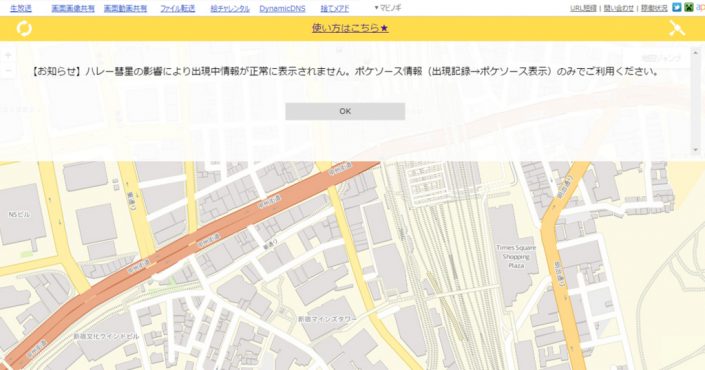The image size is (705, 370).
Task: Click the green Minecraft creeper icon
Action: click(x=689, y=7)
